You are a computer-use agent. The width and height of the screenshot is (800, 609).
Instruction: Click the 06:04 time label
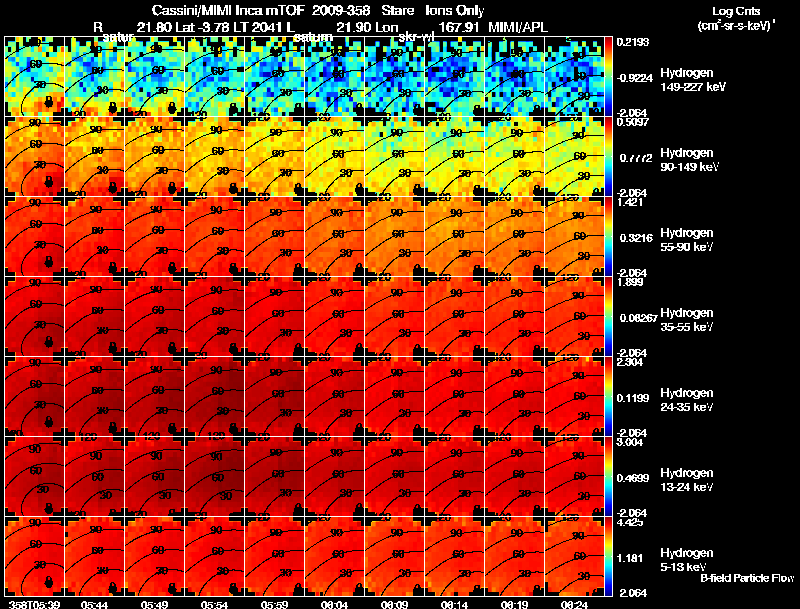click(334, 604)
